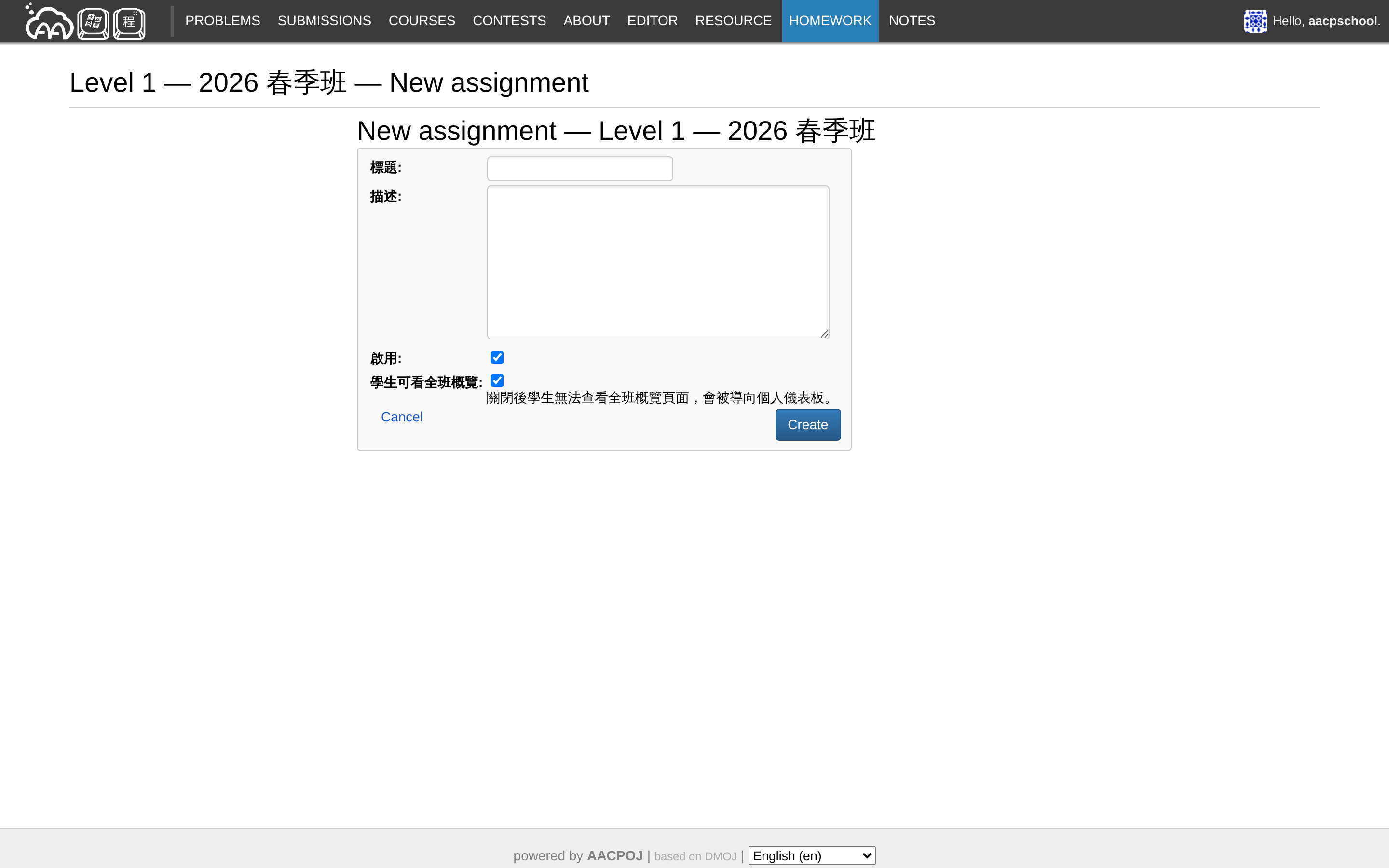The width and height of the screenshot is (1389, 868).
Task: Click inside the 描述 description textarea
Action: (658, 262)
